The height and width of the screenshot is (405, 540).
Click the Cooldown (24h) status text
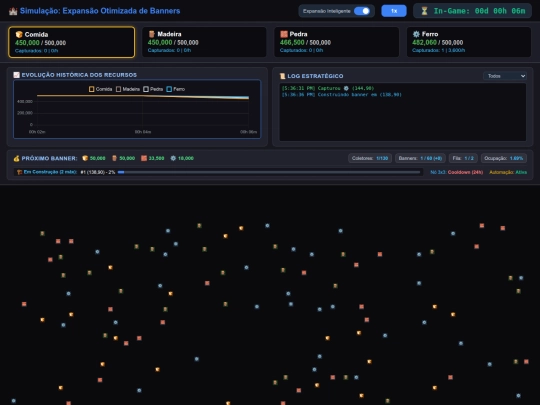(x=465, y=172)
